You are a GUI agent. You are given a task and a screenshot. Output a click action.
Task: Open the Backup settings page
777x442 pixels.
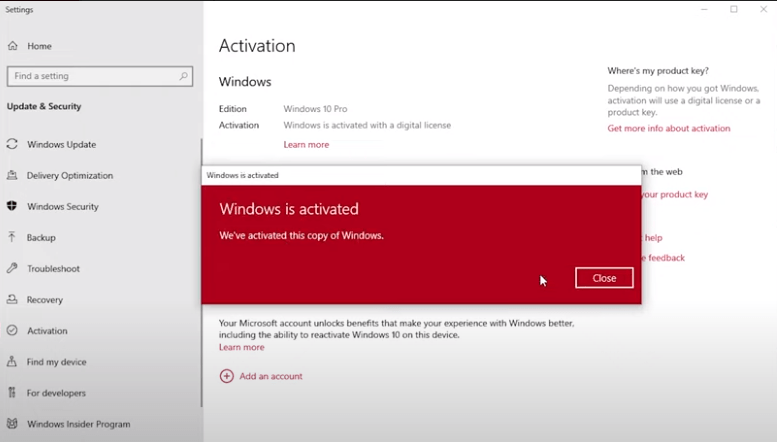pos(41,237)
